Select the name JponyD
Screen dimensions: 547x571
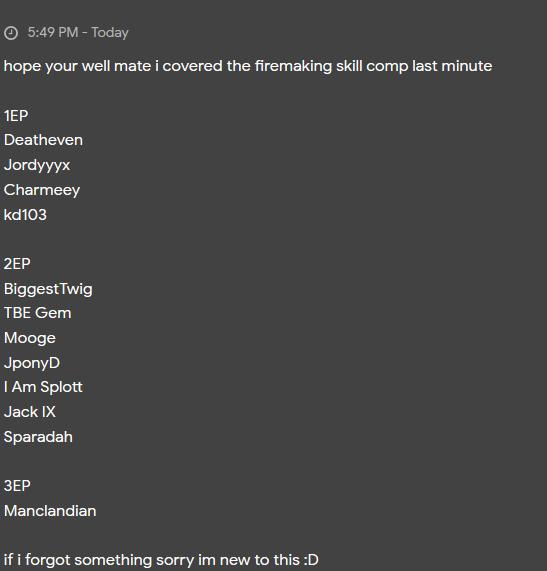pos(32,363)
